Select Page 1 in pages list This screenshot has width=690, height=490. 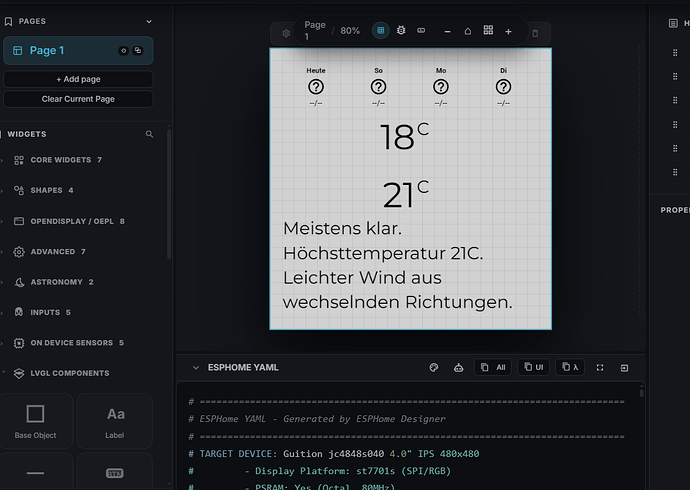click(x=78, y=51)
